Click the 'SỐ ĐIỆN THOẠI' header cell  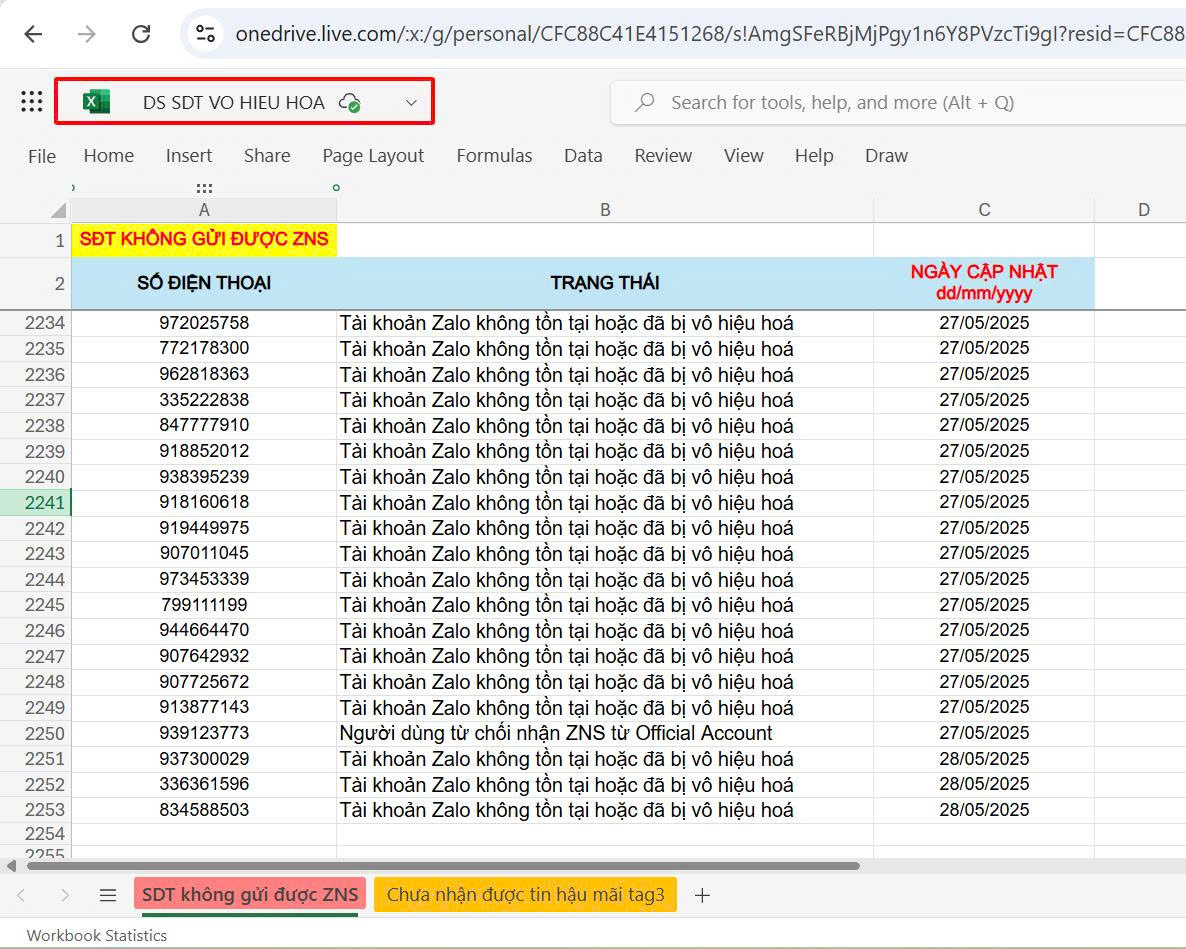coord(204,283)
